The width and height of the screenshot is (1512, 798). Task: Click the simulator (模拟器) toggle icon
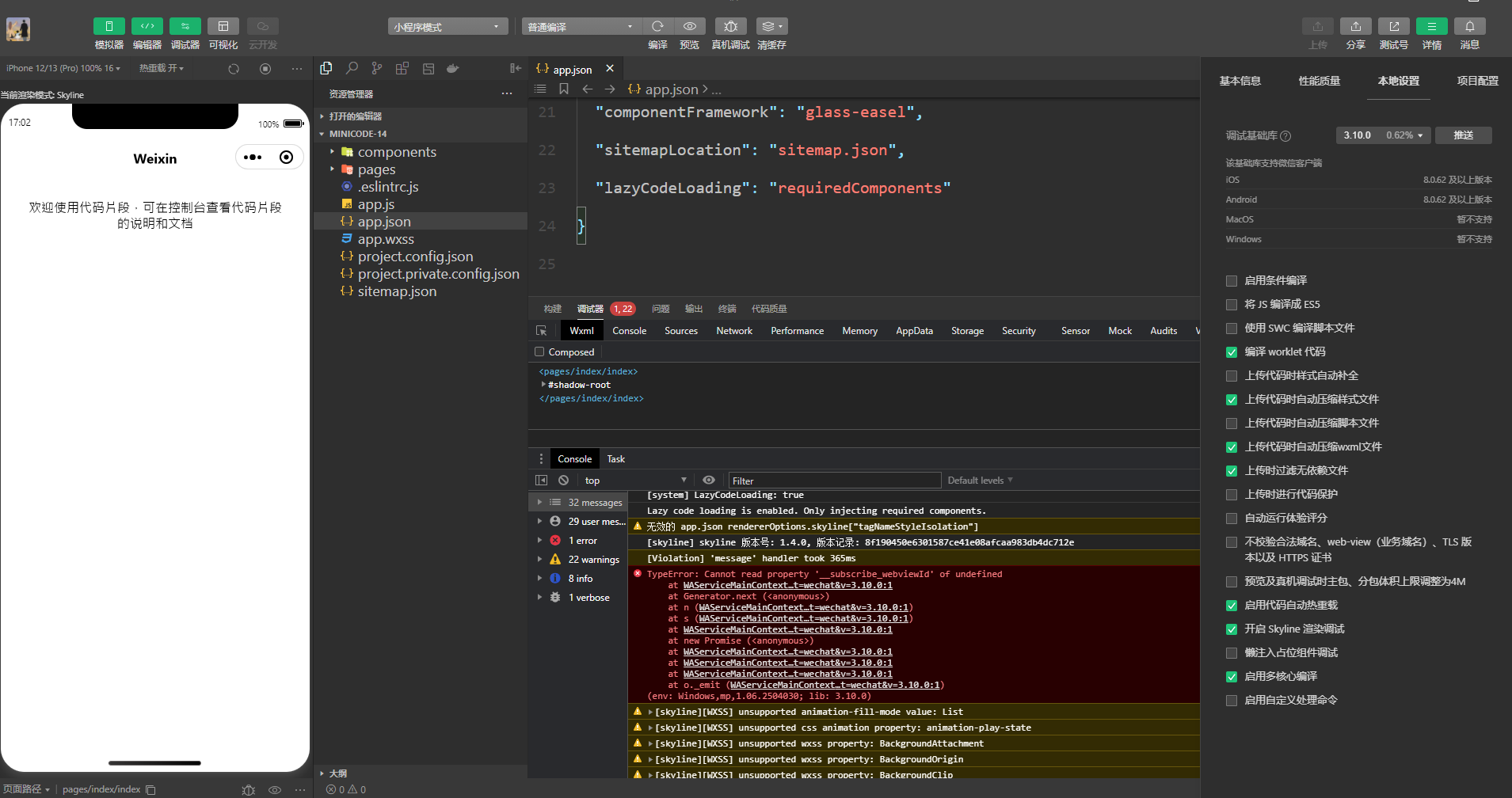pyautogui.click(x=109, y=26)
